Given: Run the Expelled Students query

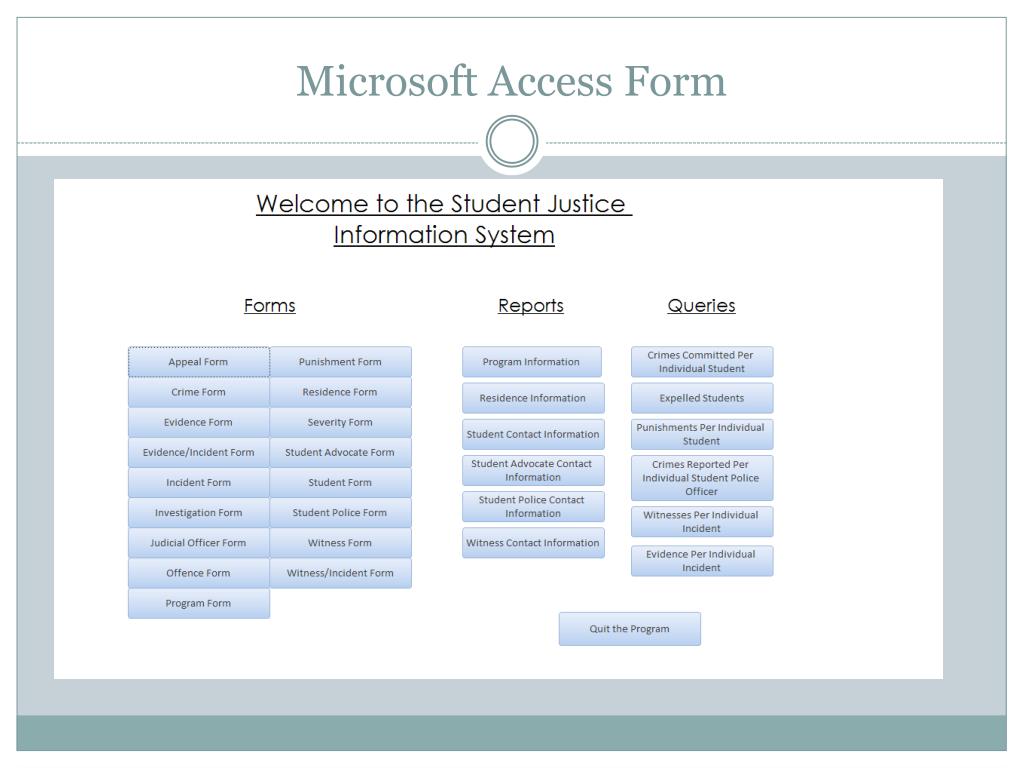Looking at the screenshot, I should tap(701, 398).
